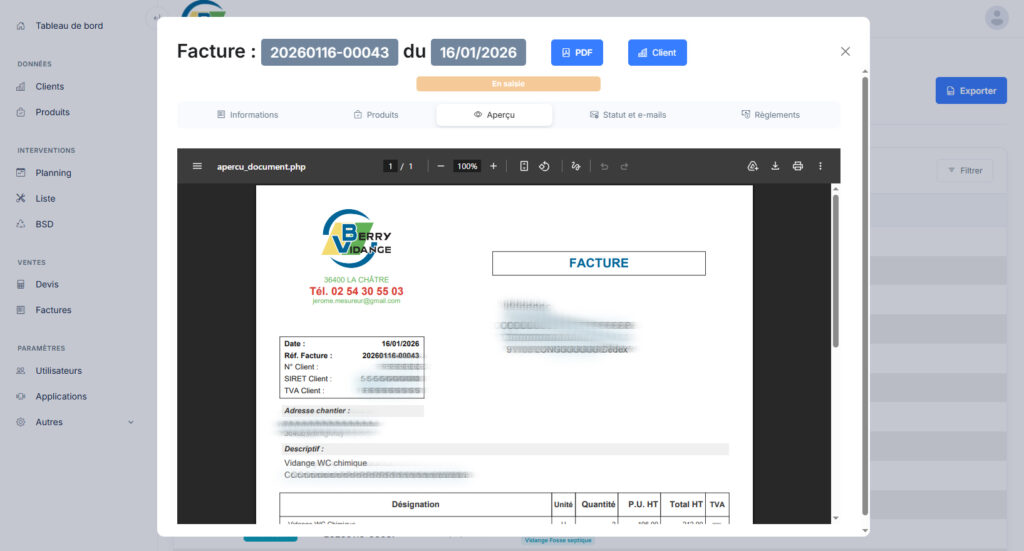1024x551 pixels.
Task: Close the invoice modal dialog
Action: [x=845, y=52]
